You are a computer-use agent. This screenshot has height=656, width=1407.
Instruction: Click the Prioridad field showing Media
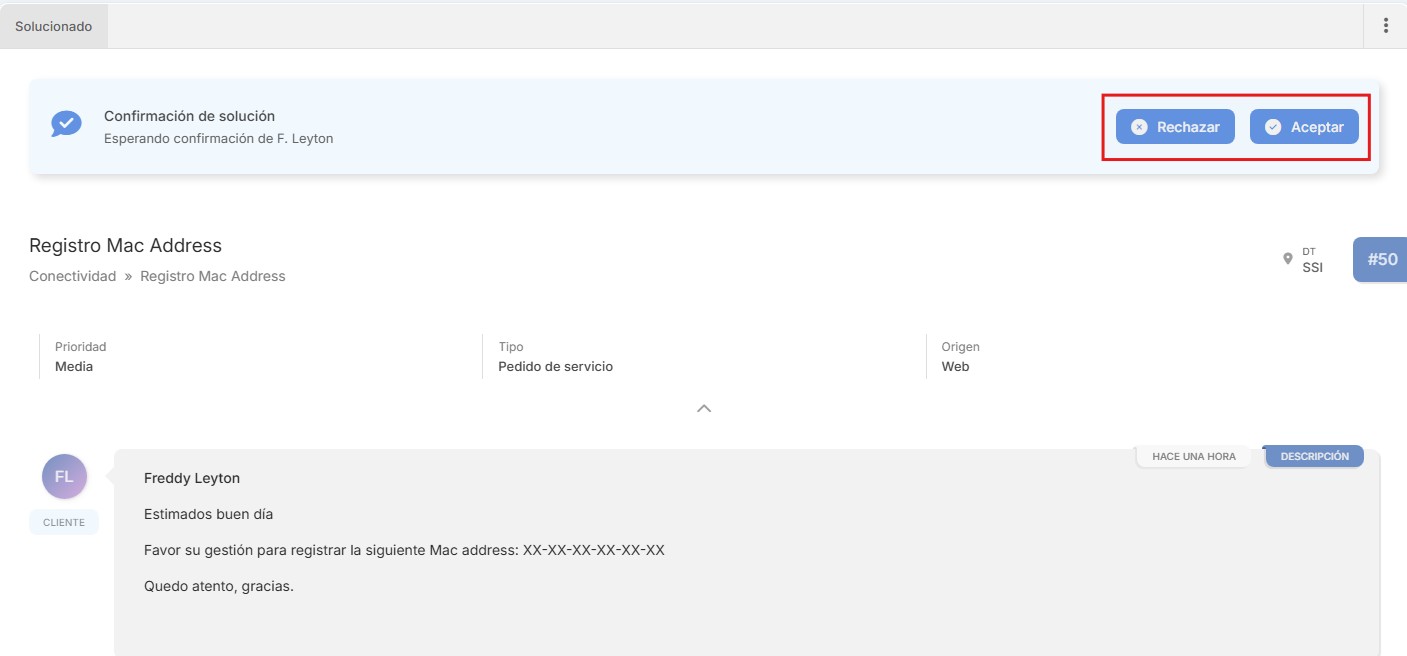coord(74,367)
